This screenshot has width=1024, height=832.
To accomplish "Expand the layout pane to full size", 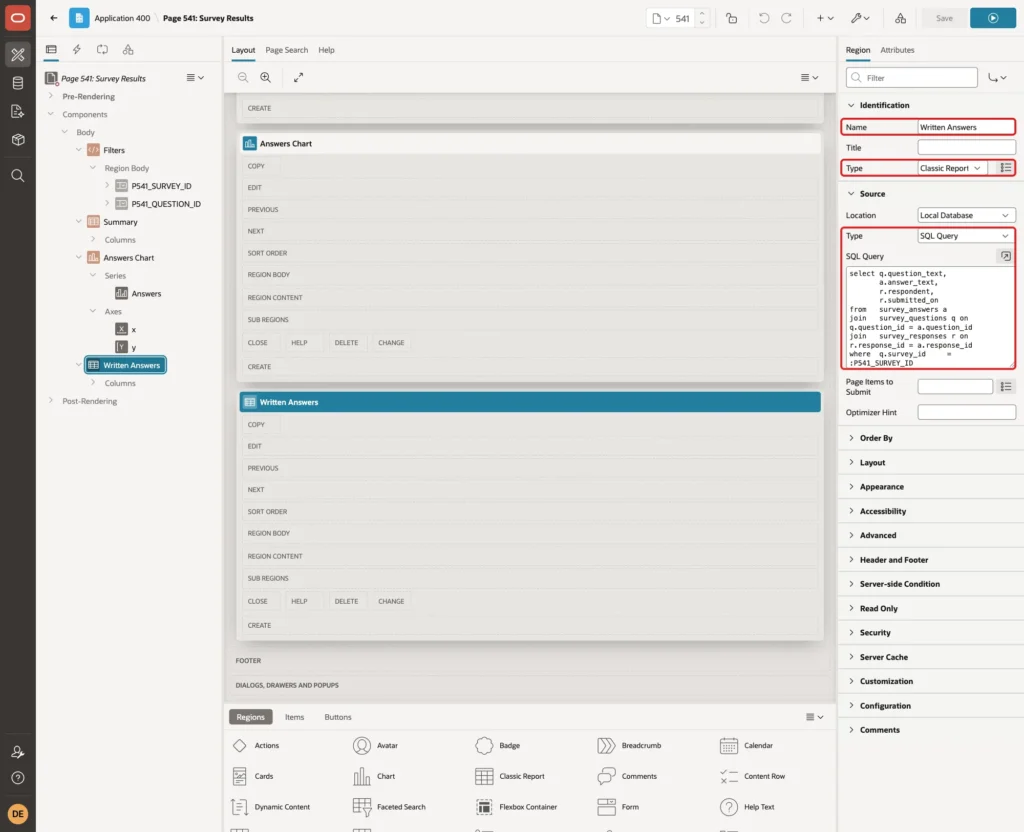I will [x=298, y=77].
